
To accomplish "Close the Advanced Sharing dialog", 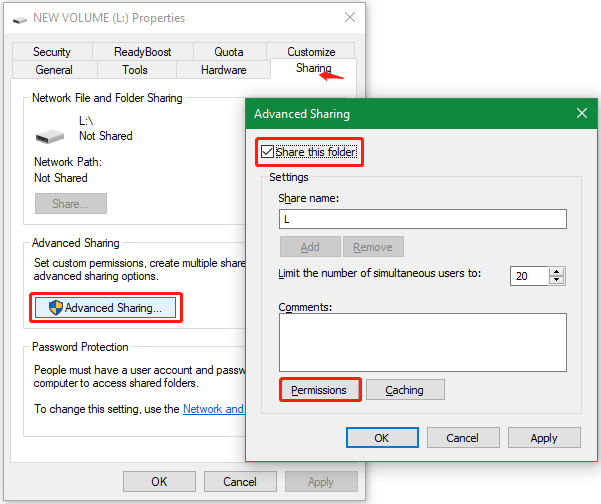I will 581,113.
